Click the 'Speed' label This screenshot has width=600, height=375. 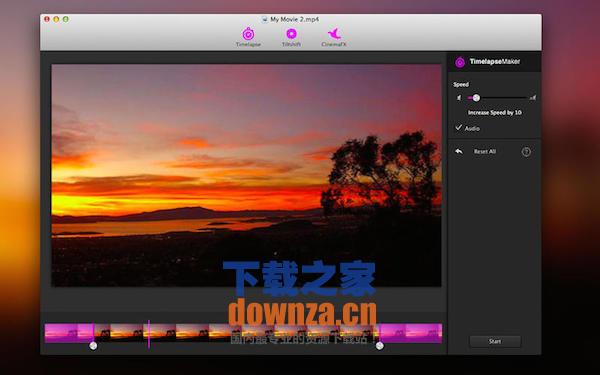(x=461, y=84)
